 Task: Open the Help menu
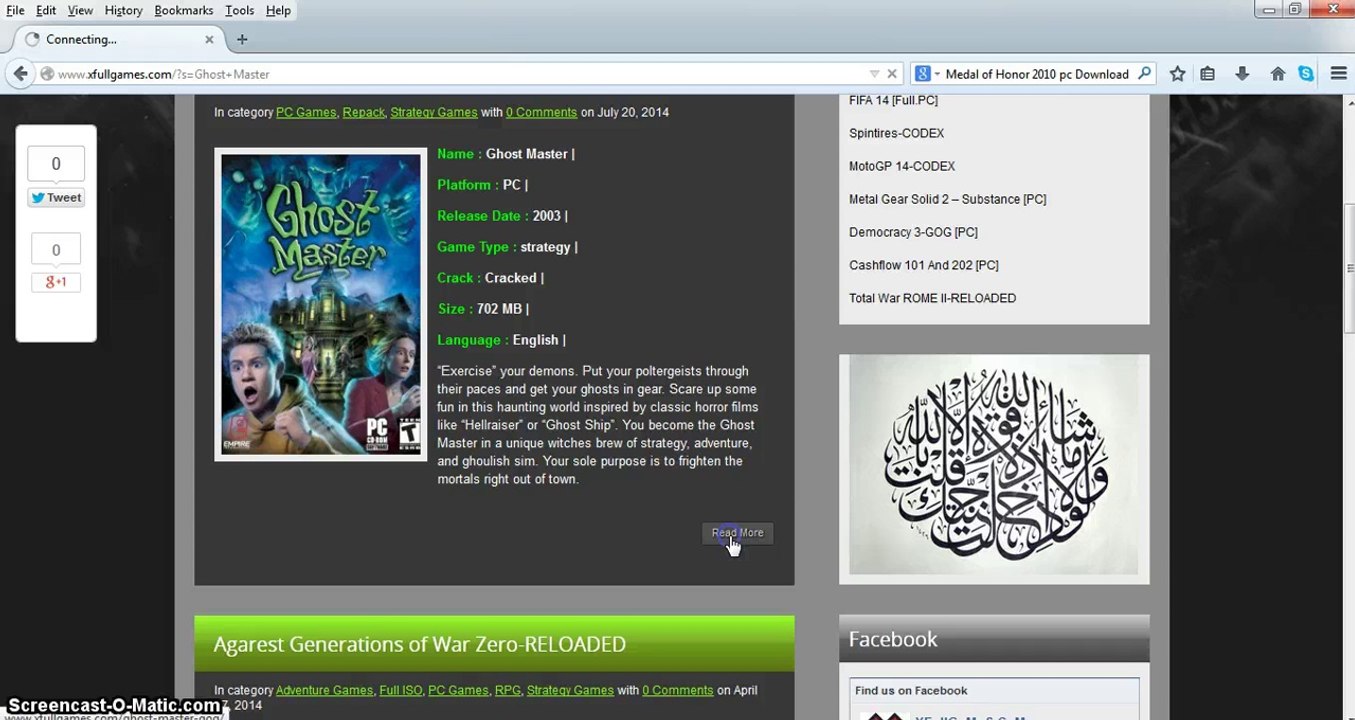(278, 10)
